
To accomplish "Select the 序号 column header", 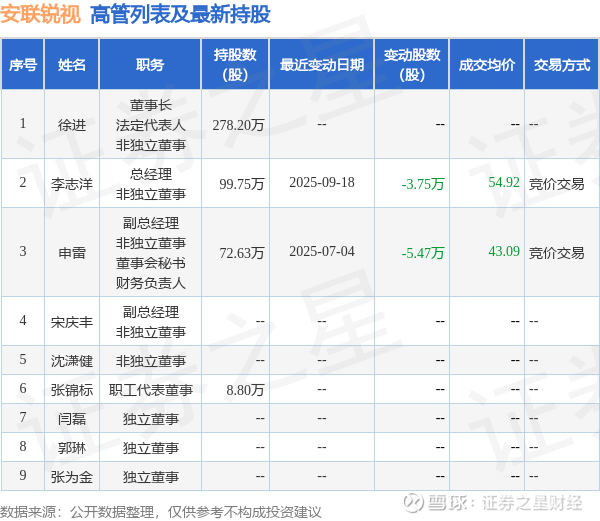I will (x=23, y=65).
